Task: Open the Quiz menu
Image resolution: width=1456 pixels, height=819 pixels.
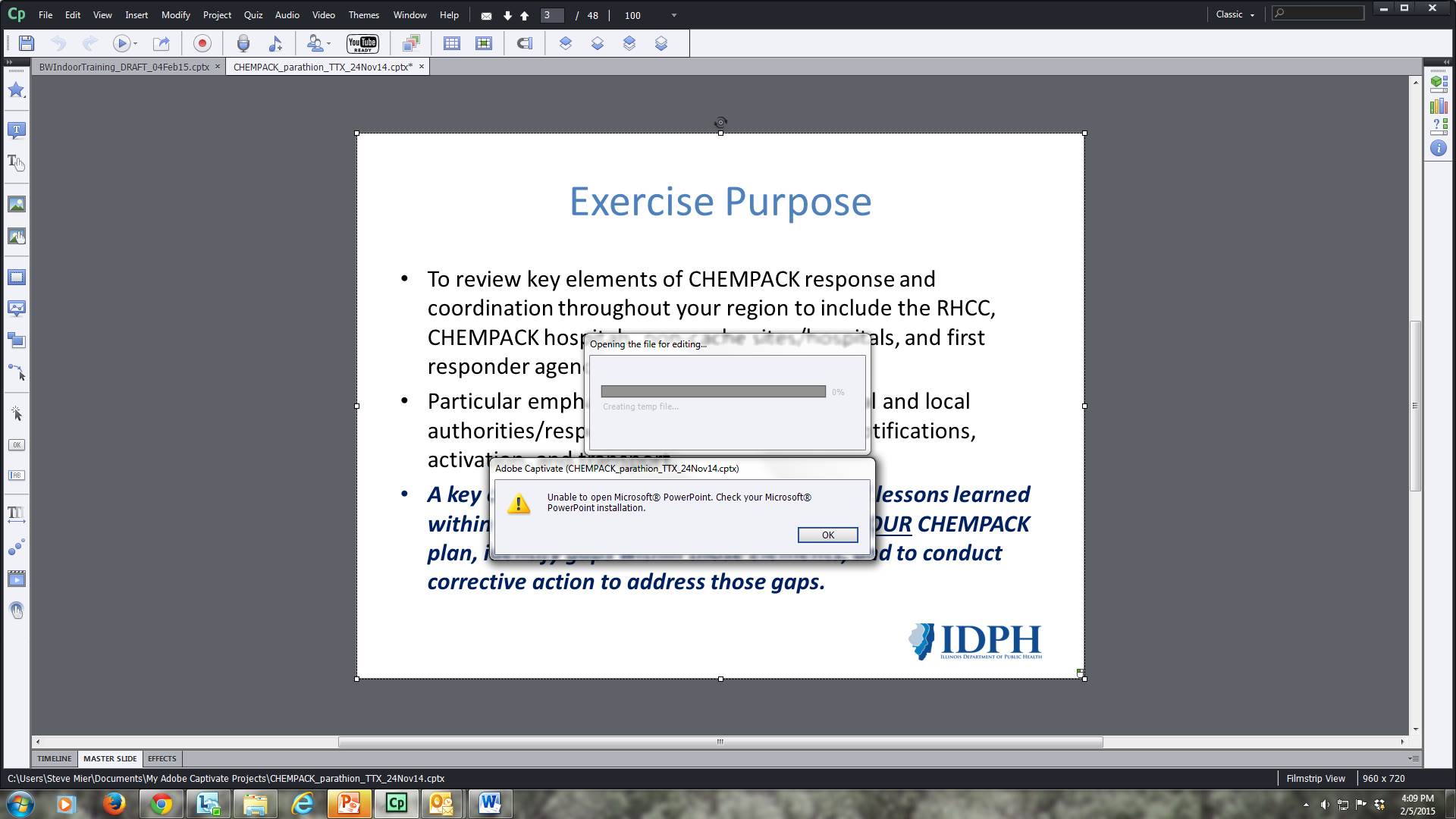Action: 253,15
